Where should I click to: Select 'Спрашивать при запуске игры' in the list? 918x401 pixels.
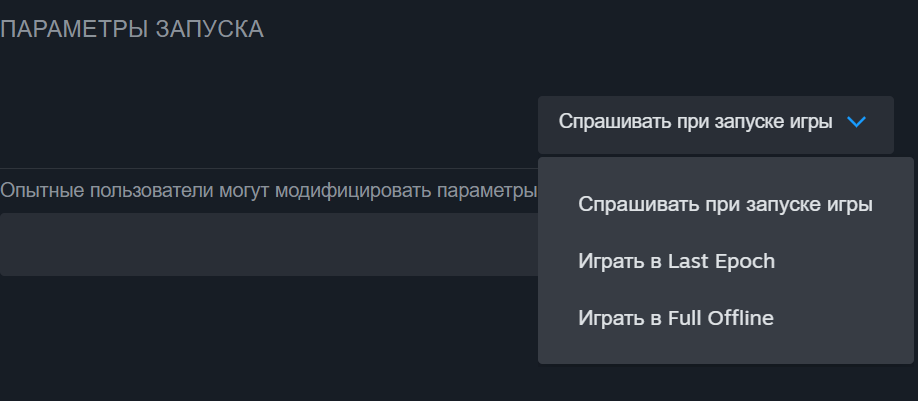pyautogui.click(x=725, y=204)
